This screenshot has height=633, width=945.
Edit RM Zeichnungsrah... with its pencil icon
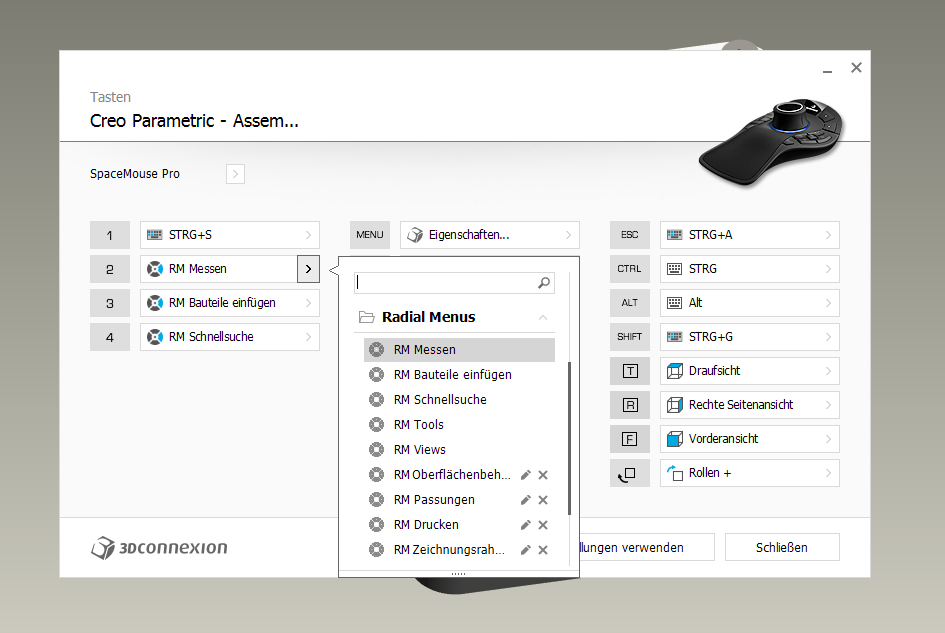526,550
